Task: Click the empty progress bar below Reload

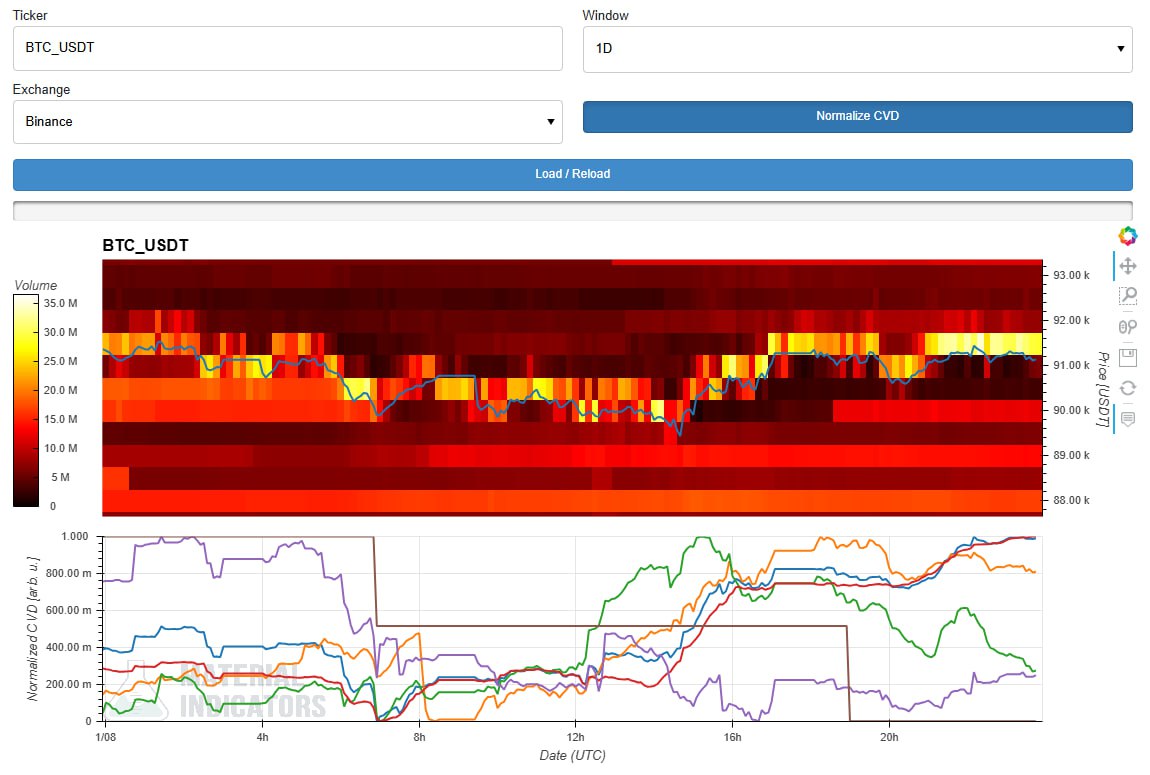Action: 572,211
